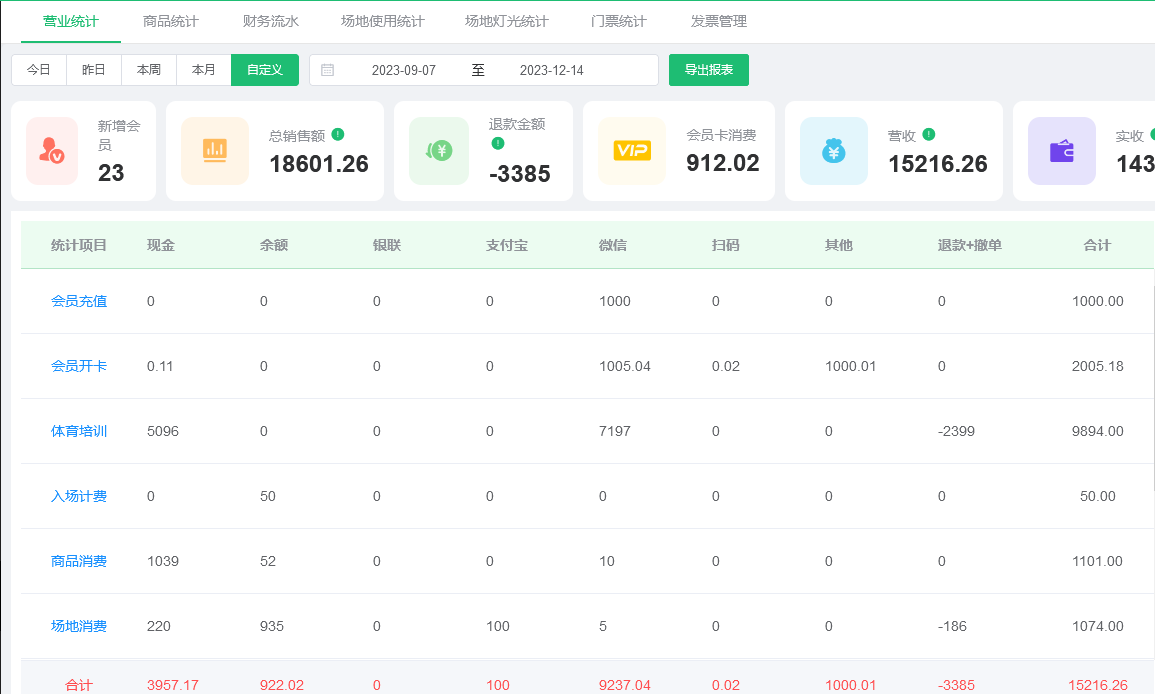1155x694 pixels.
Task: Click the green refund amount yen icon
Action: (439, 151)
